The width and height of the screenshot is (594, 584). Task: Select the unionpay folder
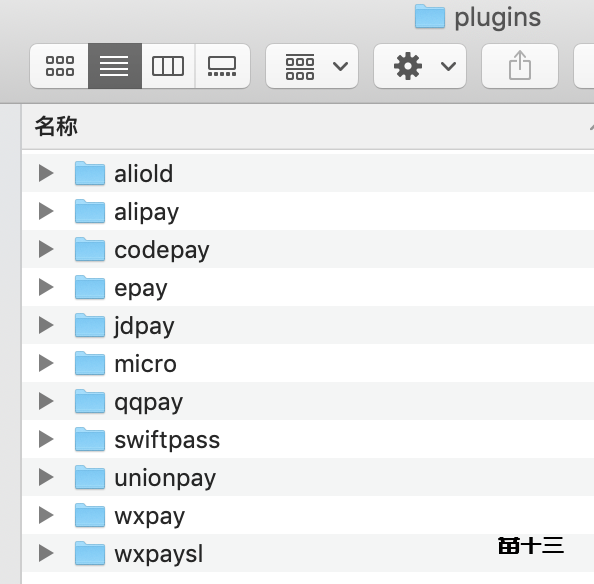click(308, 477)
